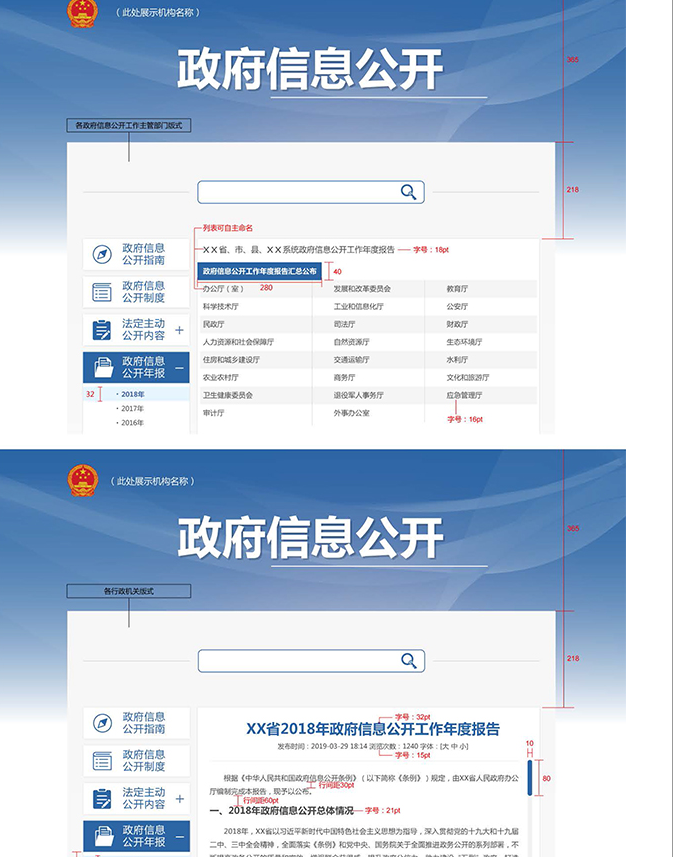
Task: Open the 审计厅 link
Action: [214, 413]
